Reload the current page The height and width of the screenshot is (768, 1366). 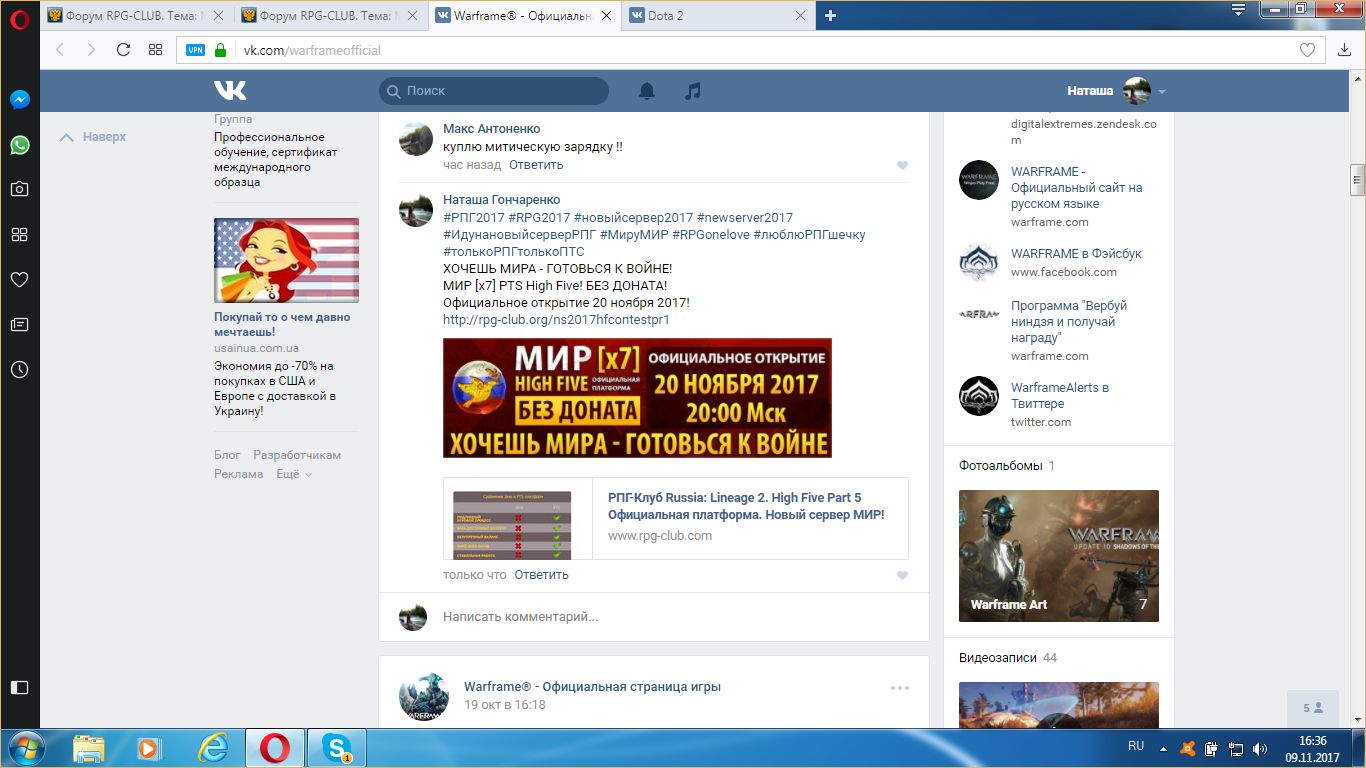123,49
